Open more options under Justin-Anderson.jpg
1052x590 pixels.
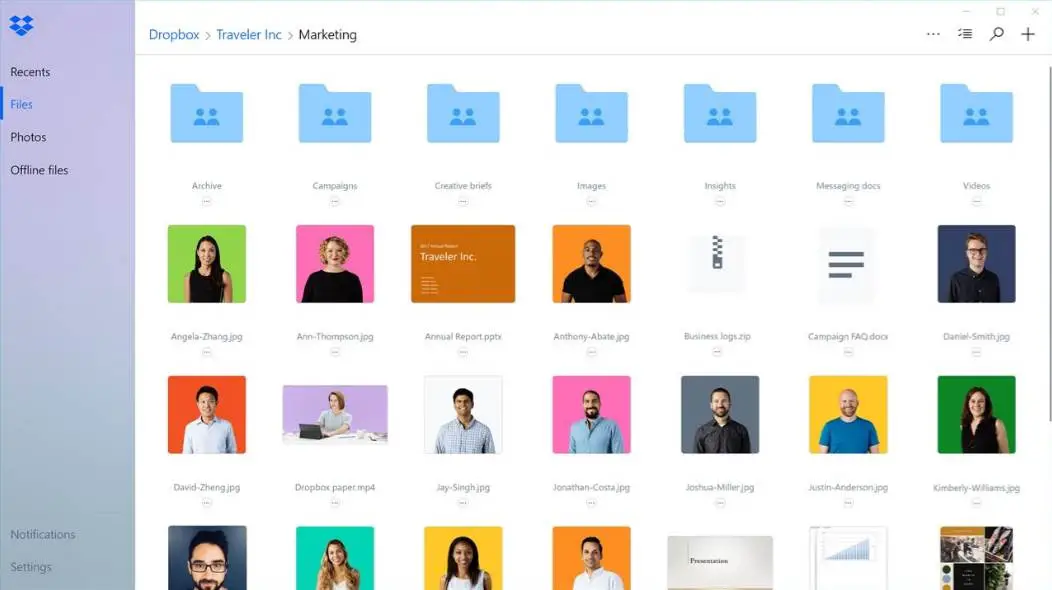[848, 503]
